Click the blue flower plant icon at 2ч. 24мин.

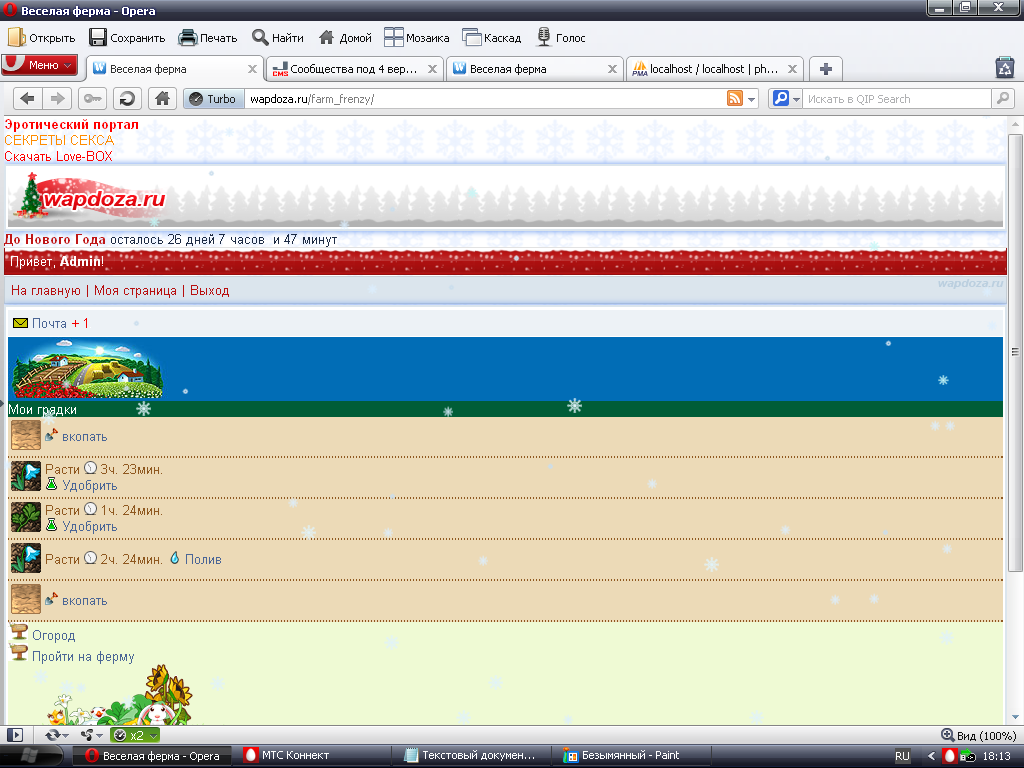(x=26, y=559)
